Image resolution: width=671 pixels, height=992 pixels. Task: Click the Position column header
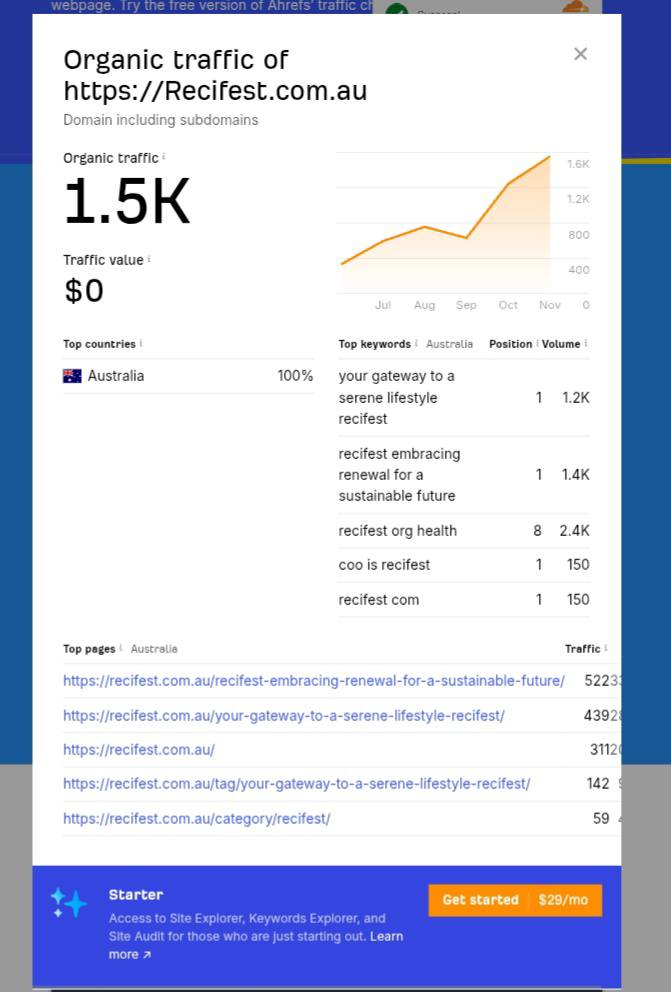(510, 343)
